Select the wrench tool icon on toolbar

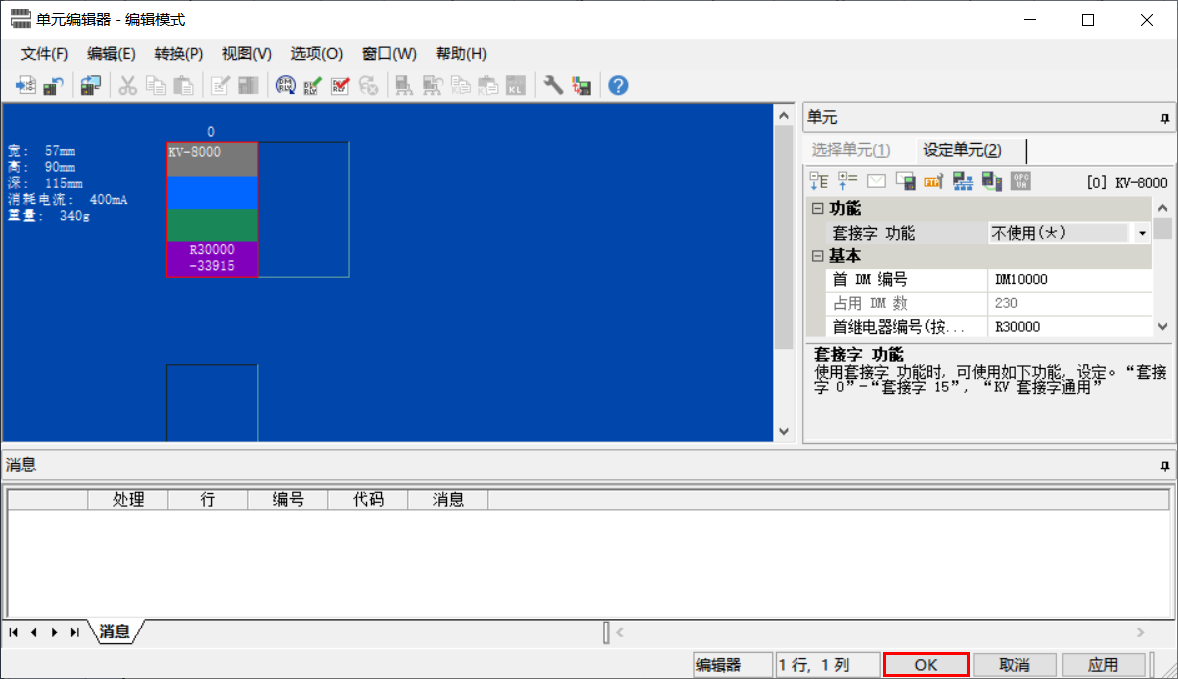[x=552, y=85]
